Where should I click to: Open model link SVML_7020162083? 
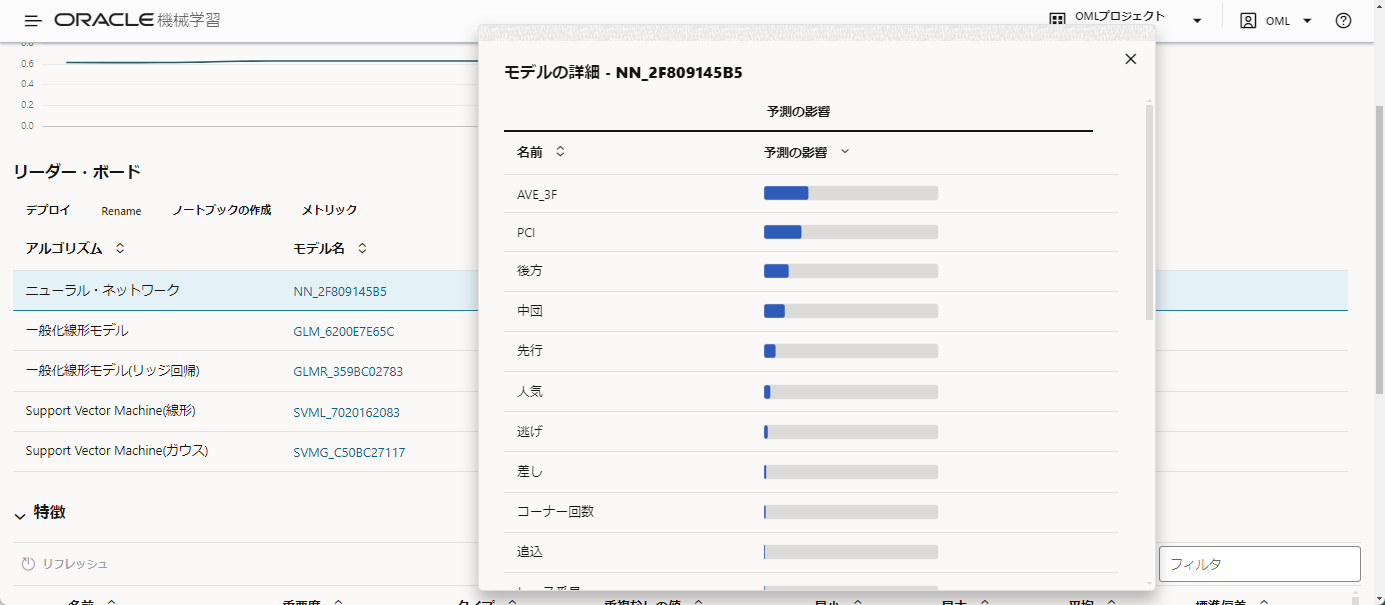pos(346,412)
